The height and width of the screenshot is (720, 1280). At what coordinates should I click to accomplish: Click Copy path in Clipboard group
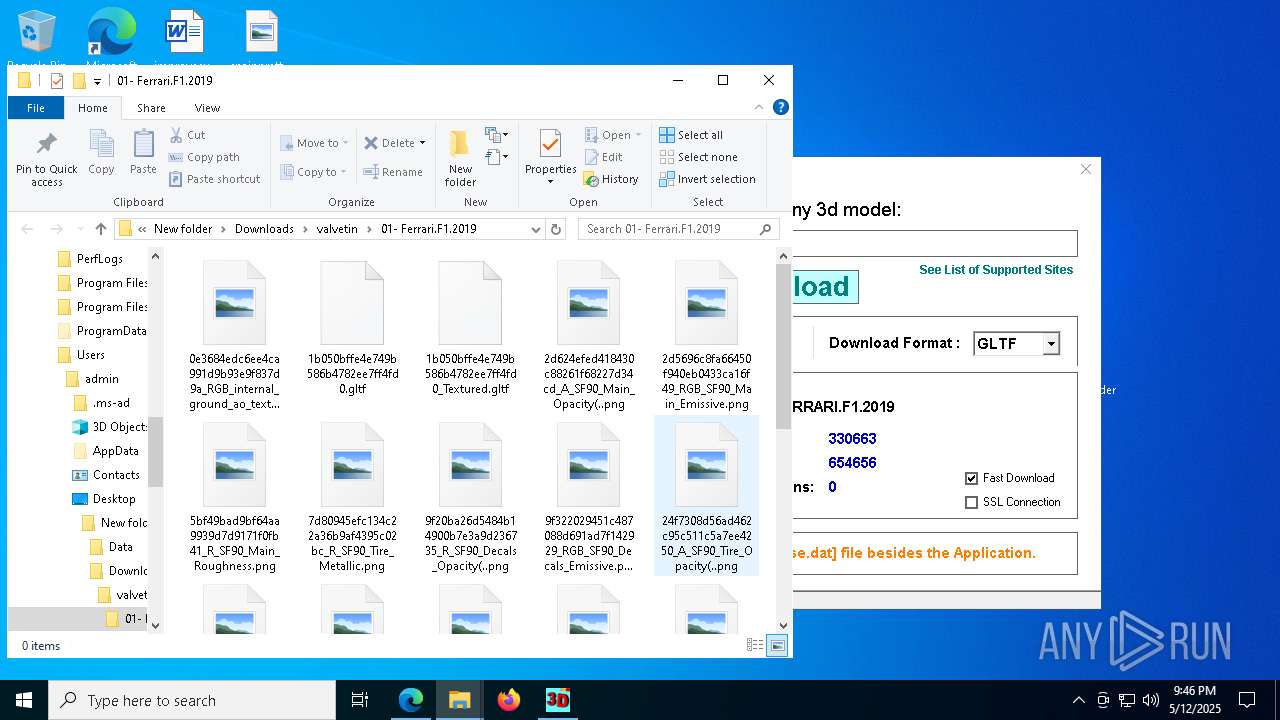[204, 157]
